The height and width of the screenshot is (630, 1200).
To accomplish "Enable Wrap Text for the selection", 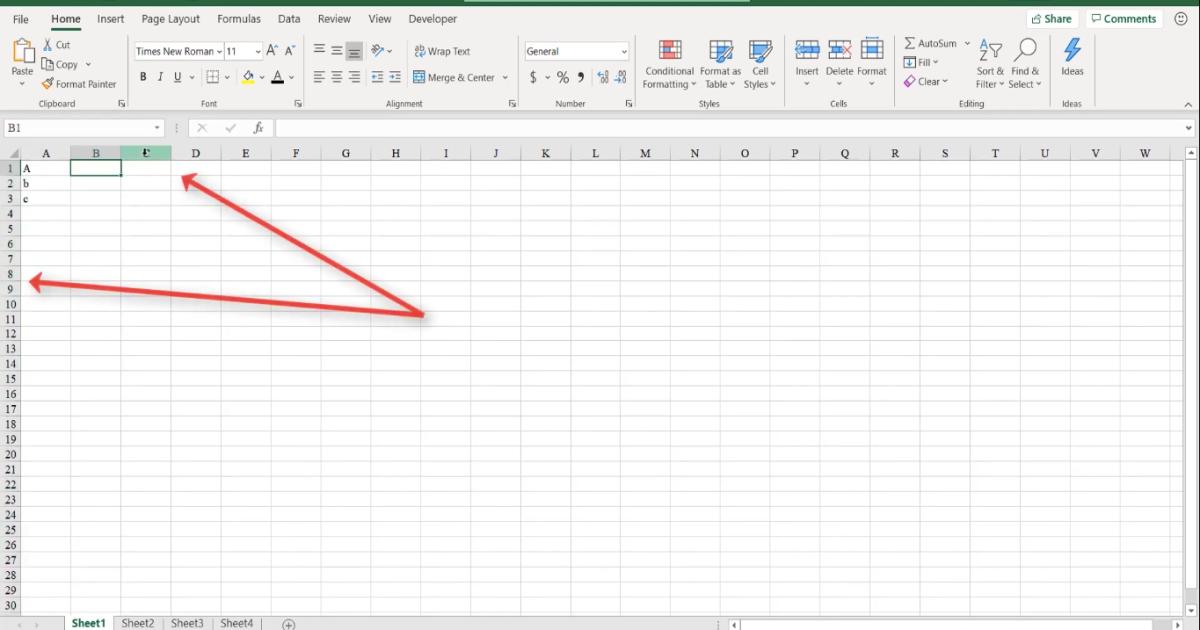I will point(443,51).
